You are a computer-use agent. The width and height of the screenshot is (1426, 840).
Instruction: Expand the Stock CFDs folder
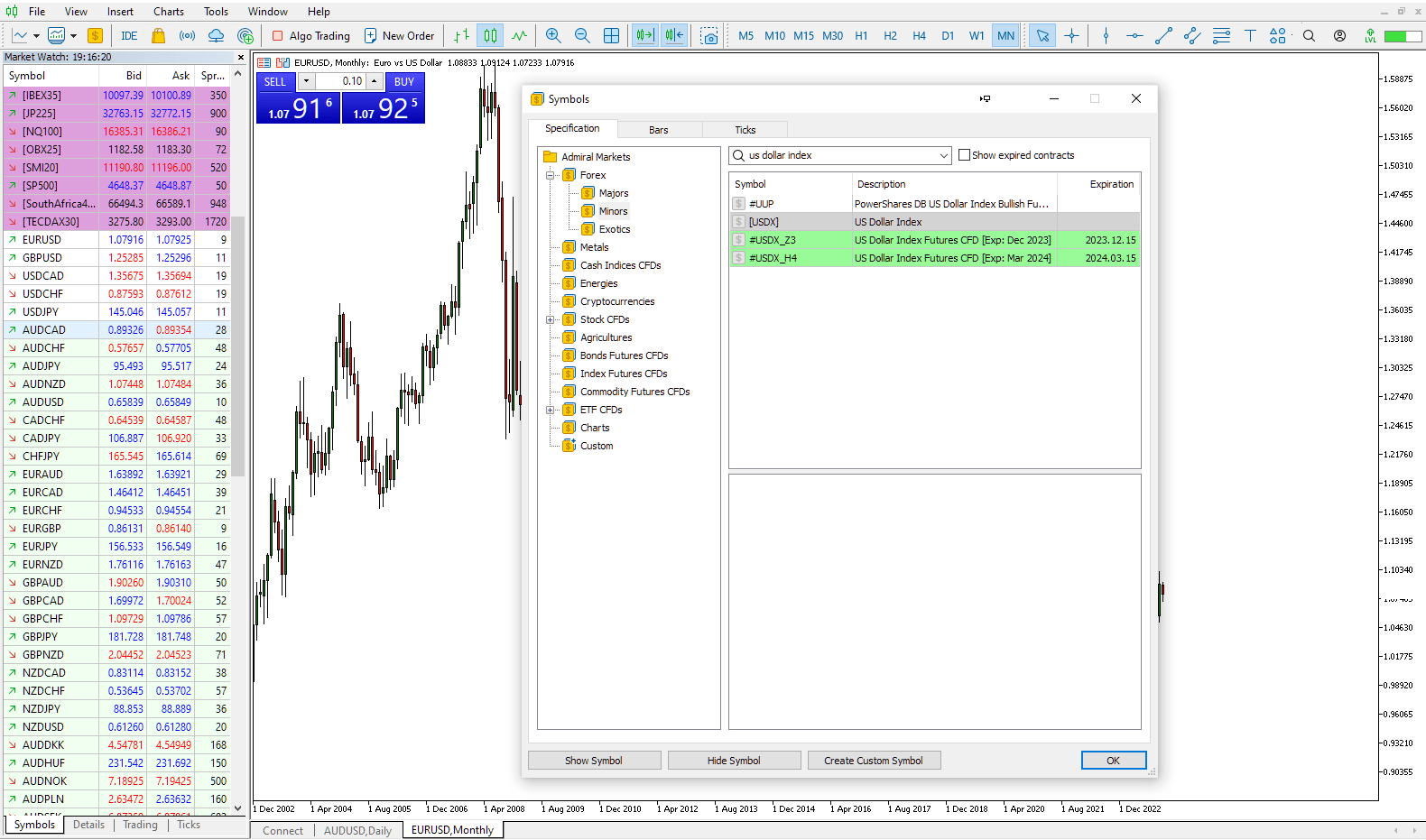coord(550,319)
